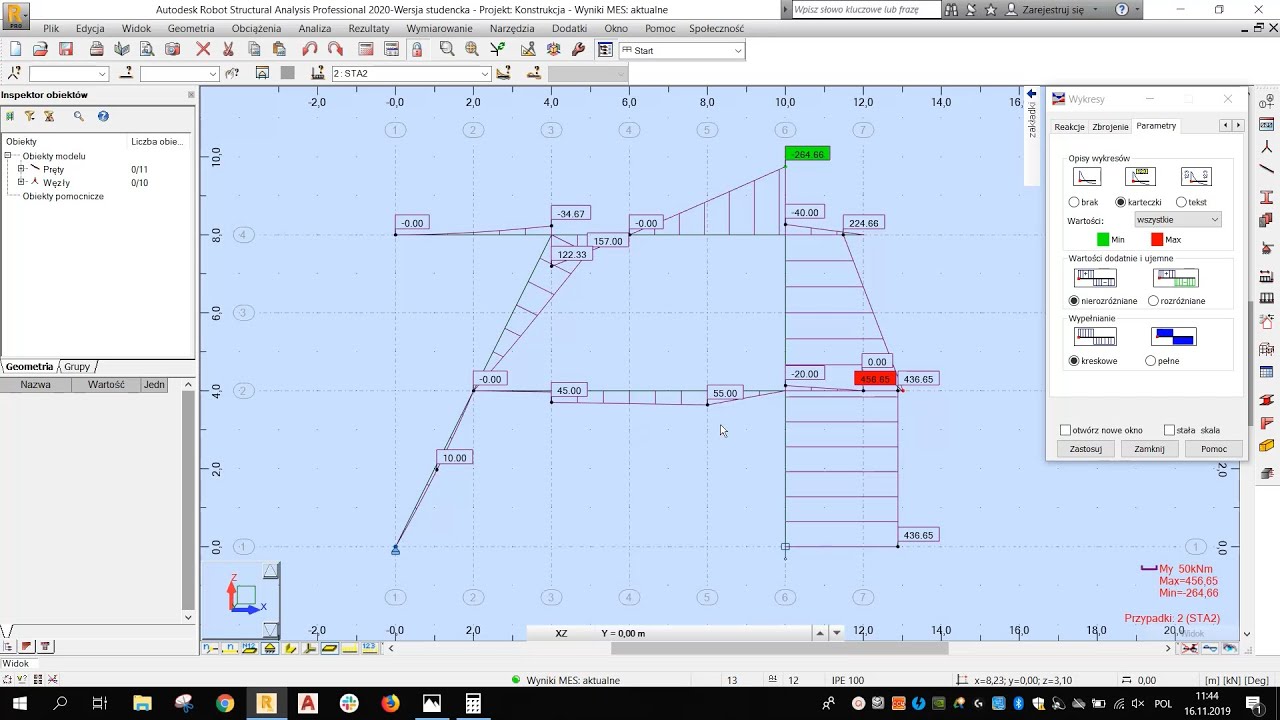Open the Rezultaty menu
Viewport: 1280px width, 720px height.
pos(369,29)
